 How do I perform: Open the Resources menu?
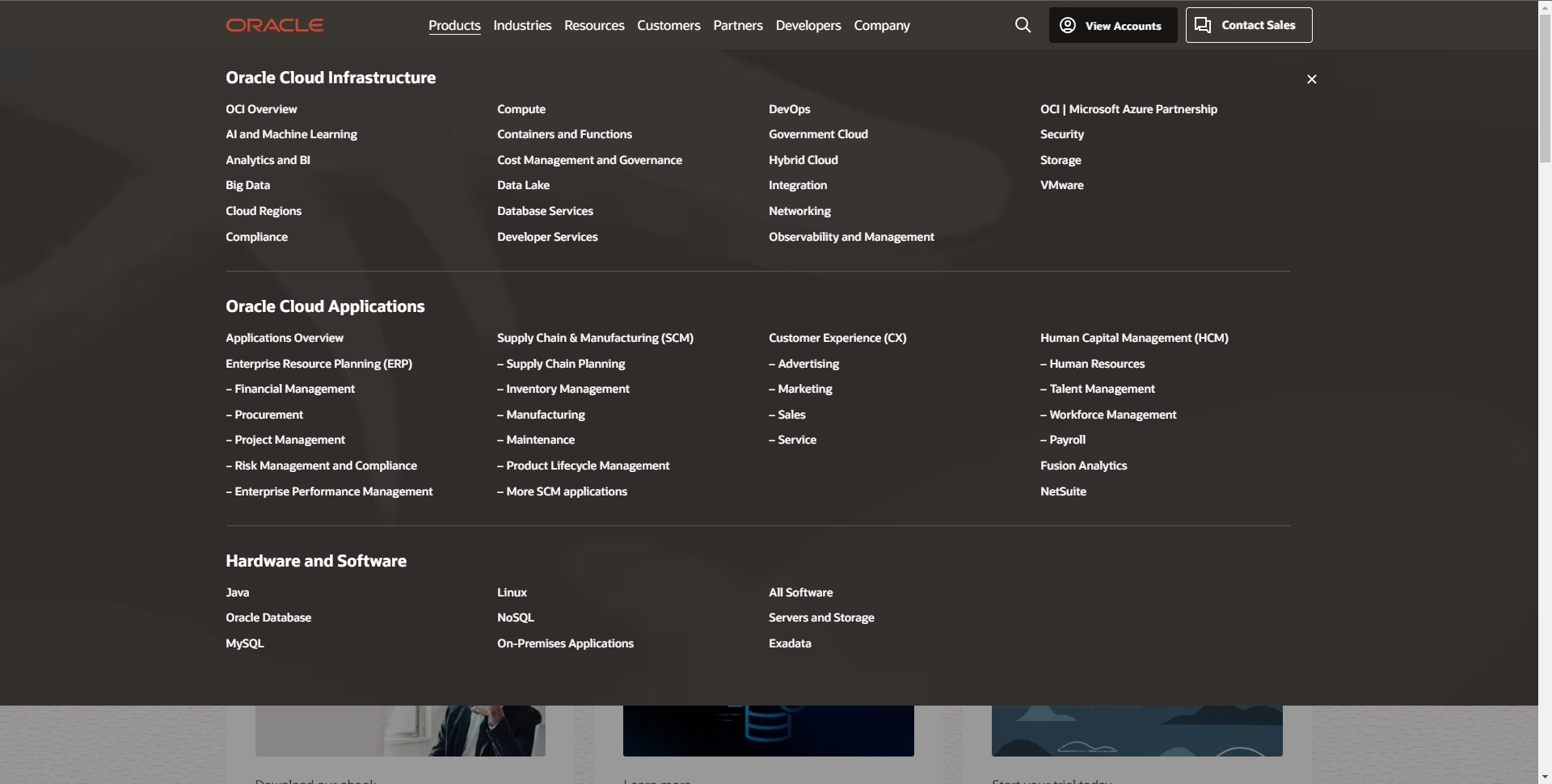coord(594,26)
